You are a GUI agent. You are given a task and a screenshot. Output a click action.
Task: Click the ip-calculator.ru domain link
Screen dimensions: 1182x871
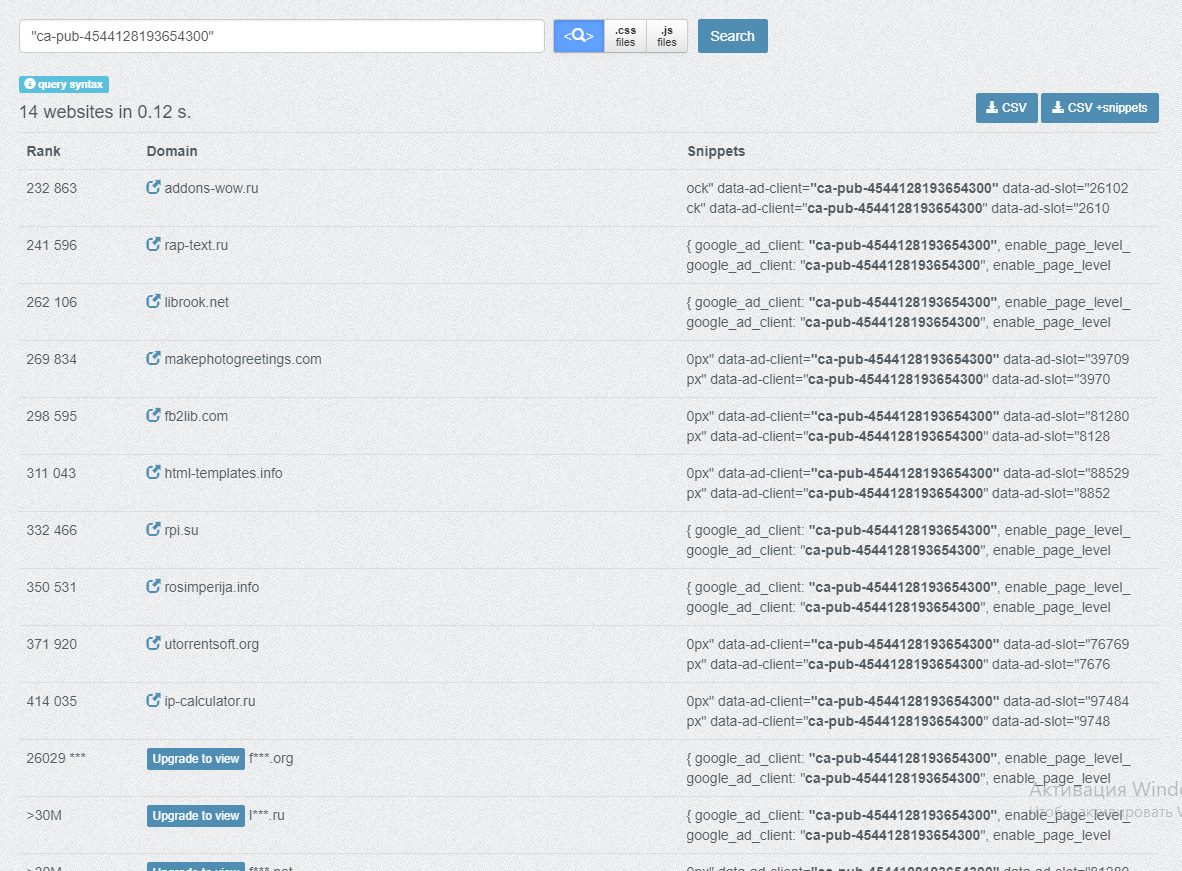click(209, 701)
